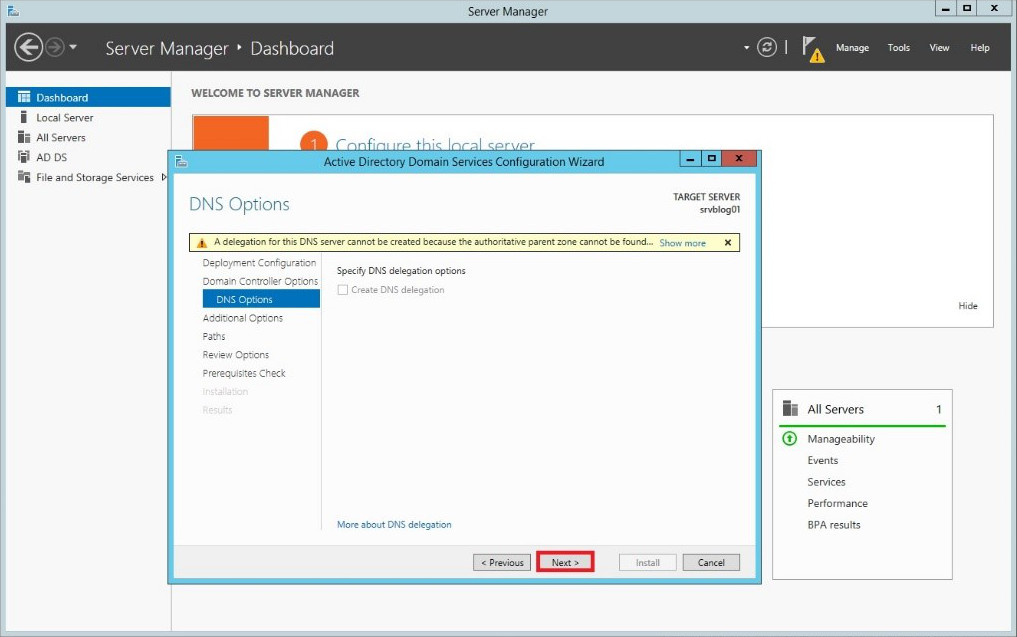Click the back navigation arrow in Server Manager
Image resolution: width=1017 pixels, height=637 pixels.
pyautogui.click(x=29, y=47)
